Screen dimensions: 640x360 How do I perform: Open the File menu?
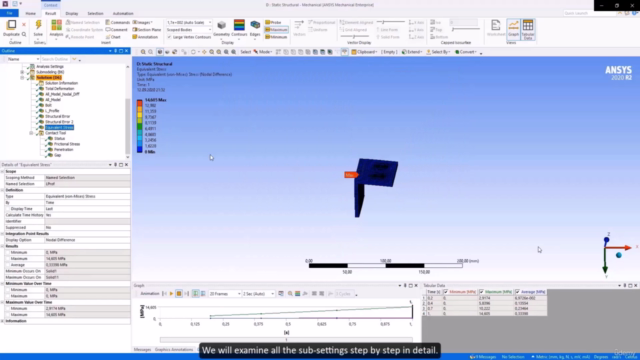9,13
